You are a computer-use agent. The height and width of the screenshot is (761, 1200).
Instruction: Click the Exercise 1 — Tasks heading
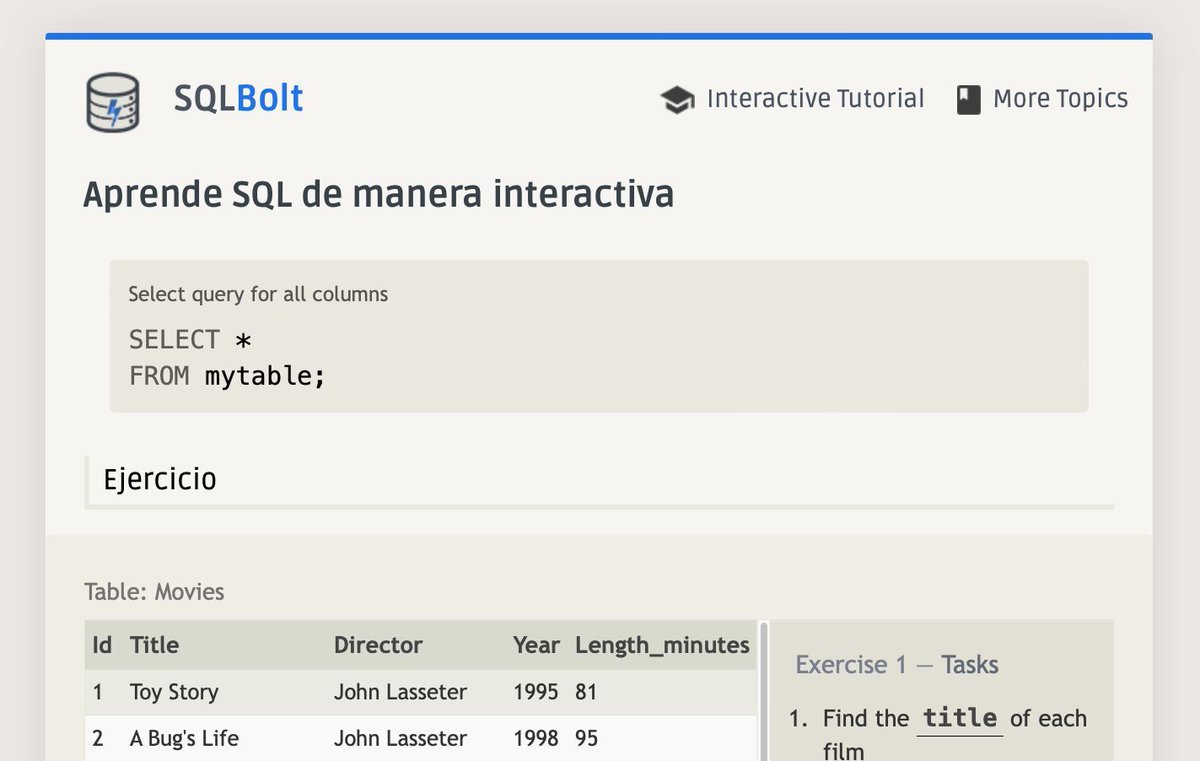[897, 664]
